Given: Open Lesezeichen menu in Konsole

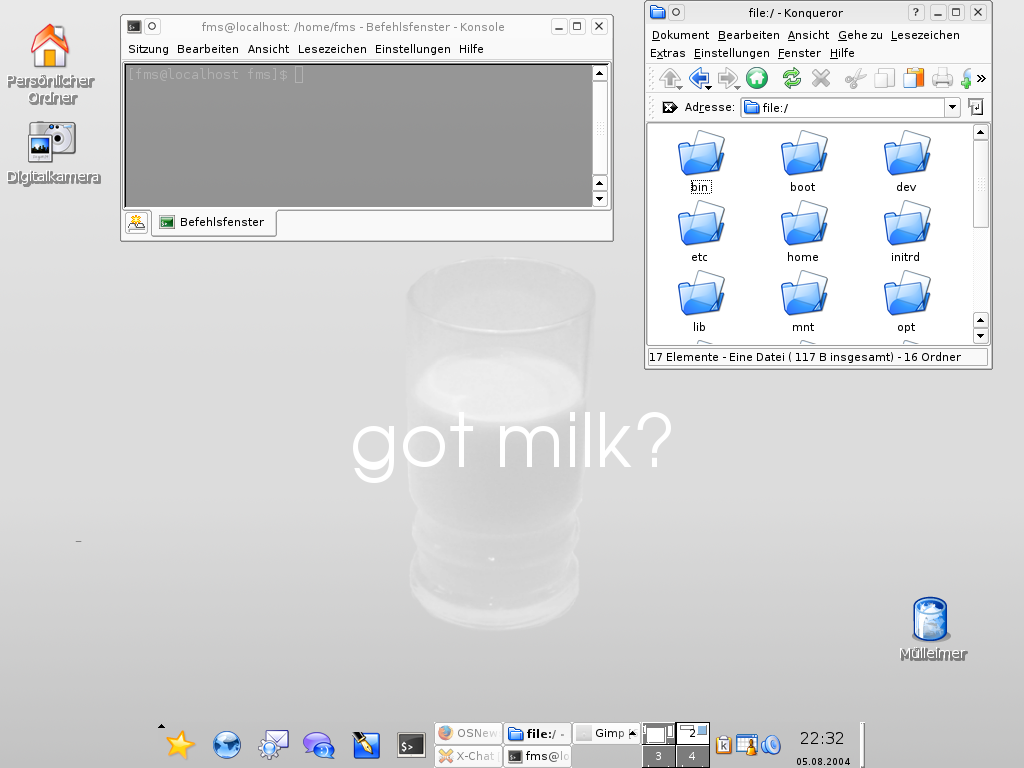Looking at the screenshot, I should (x=332, y=49).
